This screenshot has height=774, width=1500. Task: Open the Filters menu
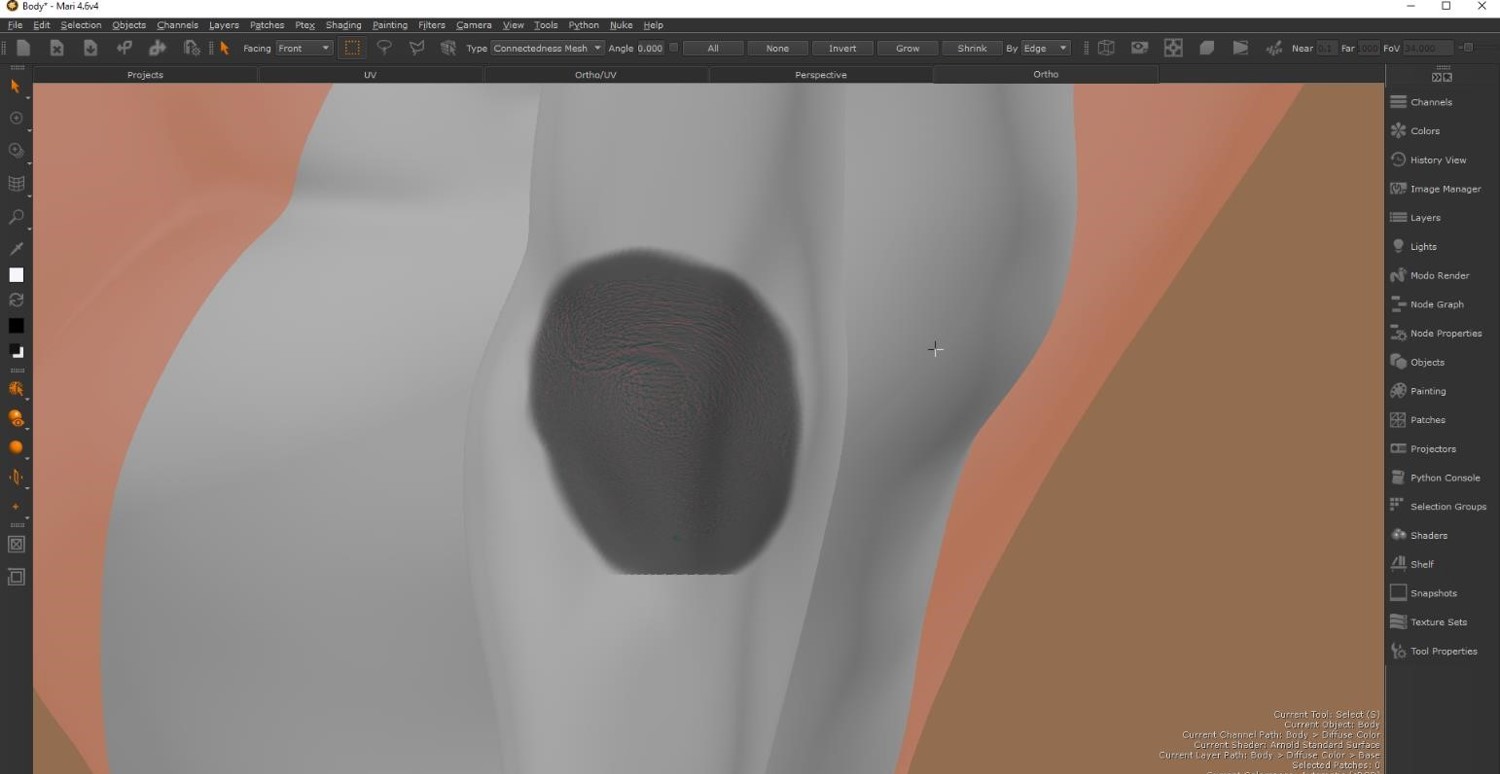tap(432, 25)
